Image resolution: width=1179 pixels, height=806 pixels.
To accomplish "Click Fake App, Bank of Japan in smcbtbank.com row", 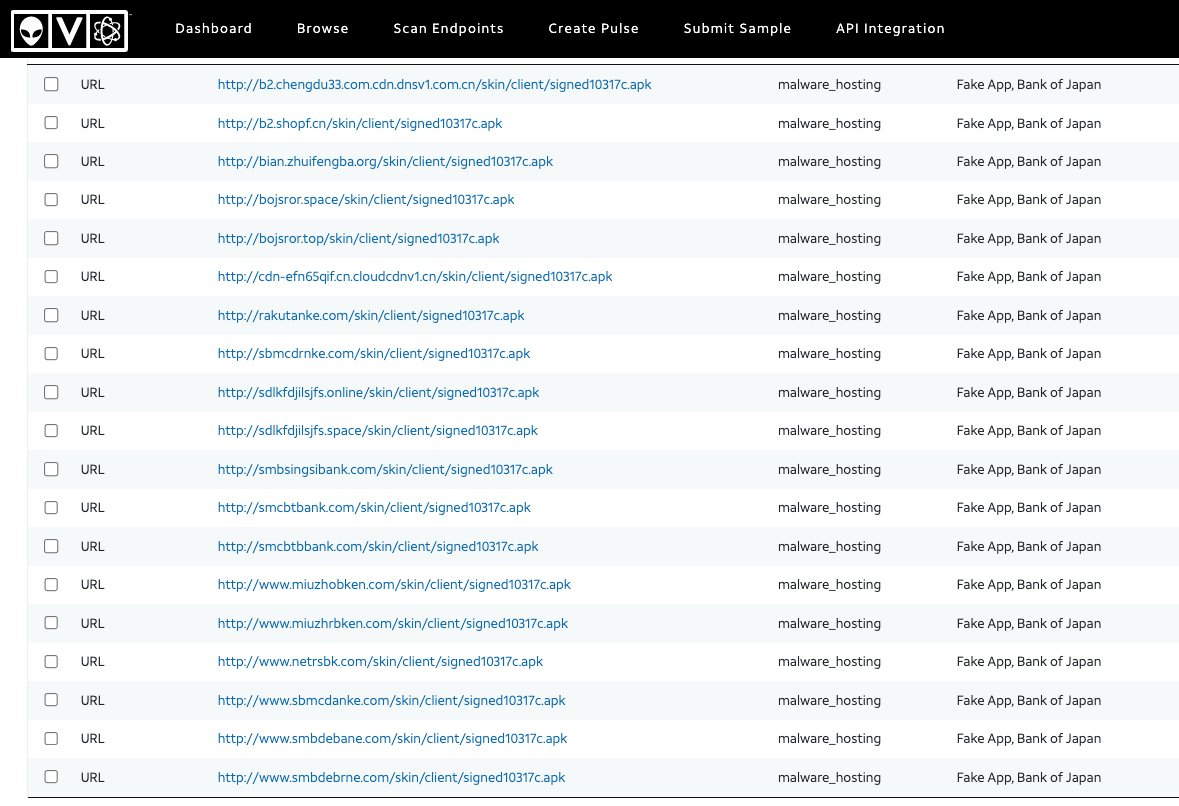I will point(1029,508).
